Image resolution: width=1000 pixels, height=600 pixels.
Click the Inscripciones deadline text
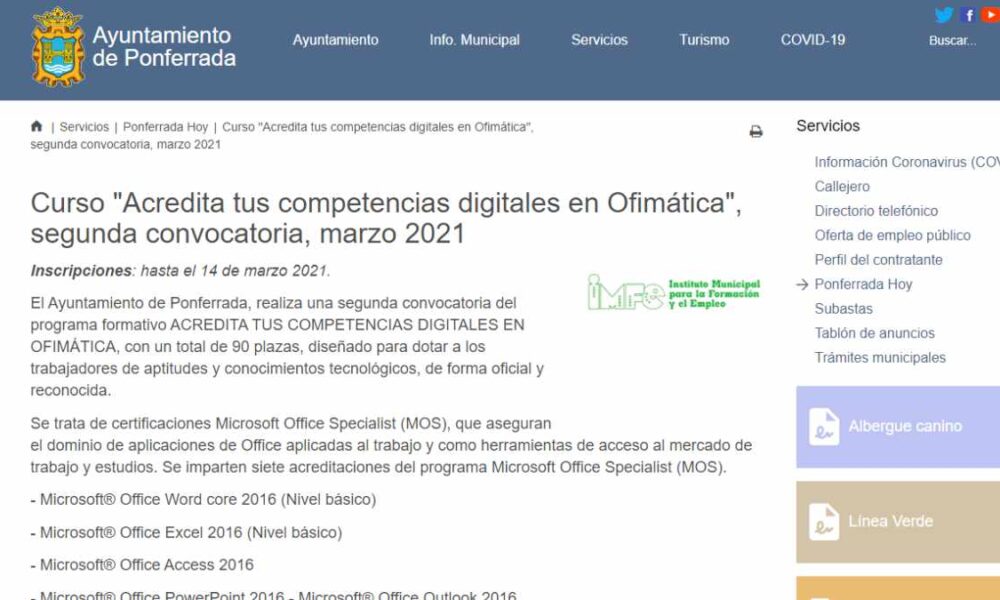180,271
